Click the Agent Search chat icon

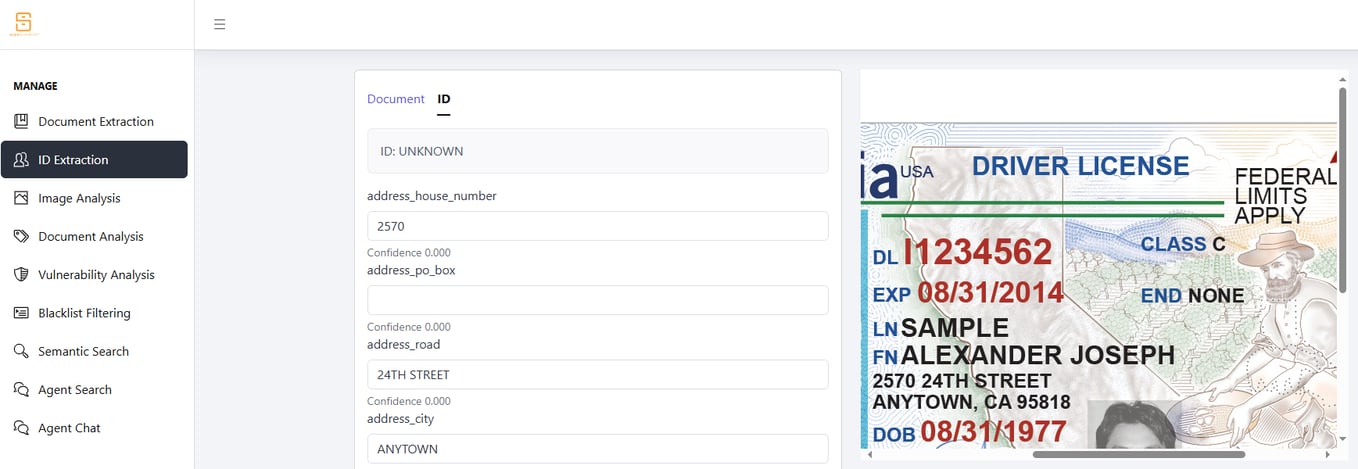(x=21, y=389)
